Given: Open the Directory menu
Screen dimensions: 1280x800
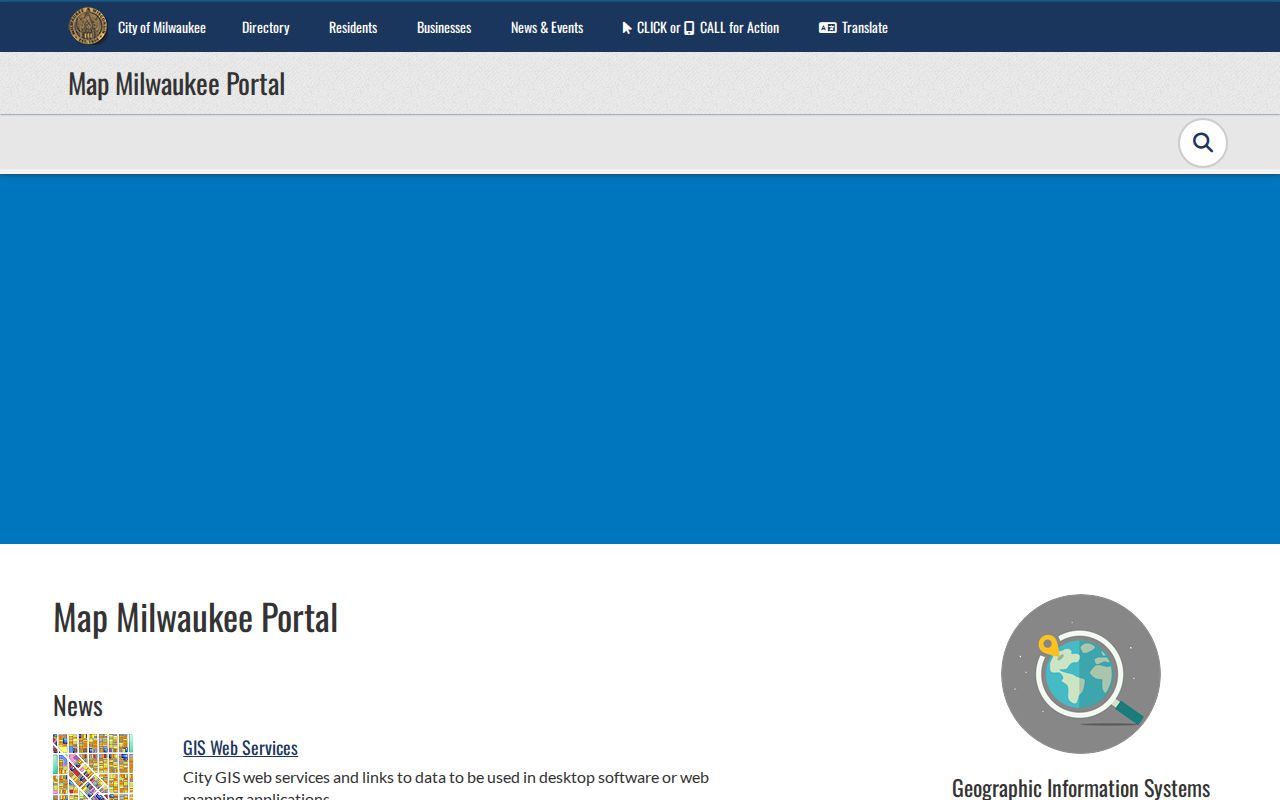Looking at the screenshot, I should [x=266, y=28].
